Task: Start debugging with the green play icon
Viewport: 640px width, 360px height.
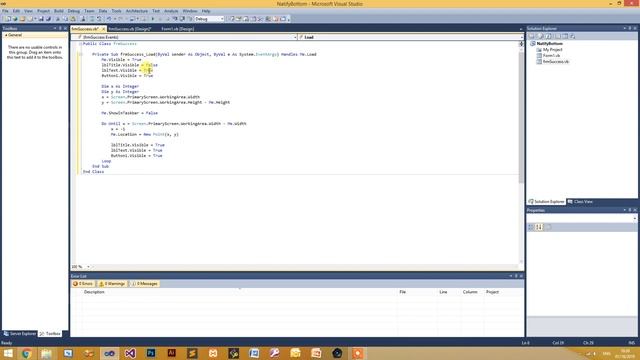Action: (x=153, y=19)
